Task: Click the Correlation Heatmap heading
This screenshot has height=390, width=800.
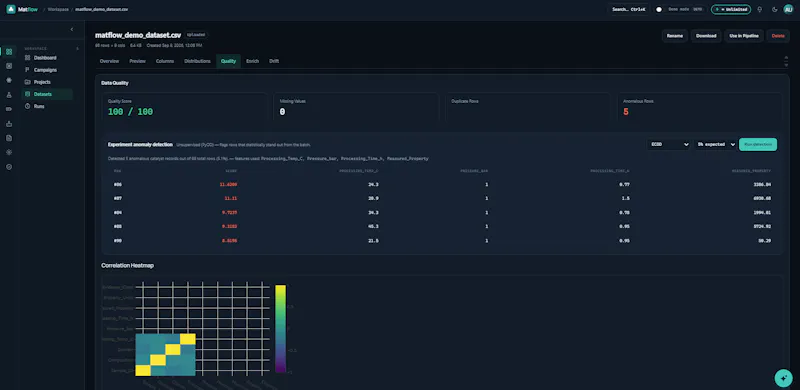Action: [x=128, y=265]
